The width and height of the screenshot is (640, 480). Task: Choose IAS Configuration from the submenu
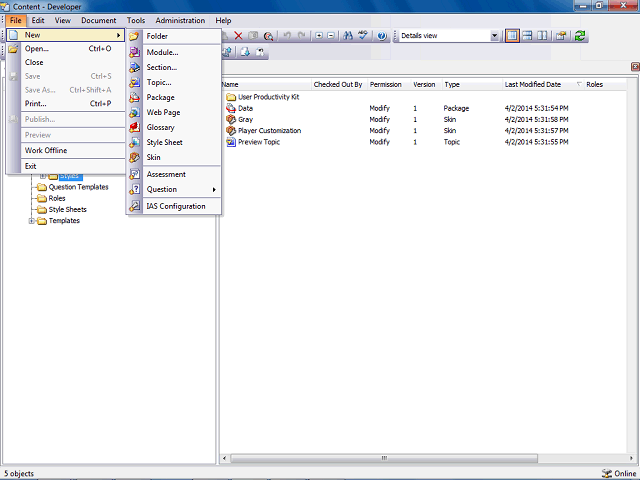coord(174,206)
